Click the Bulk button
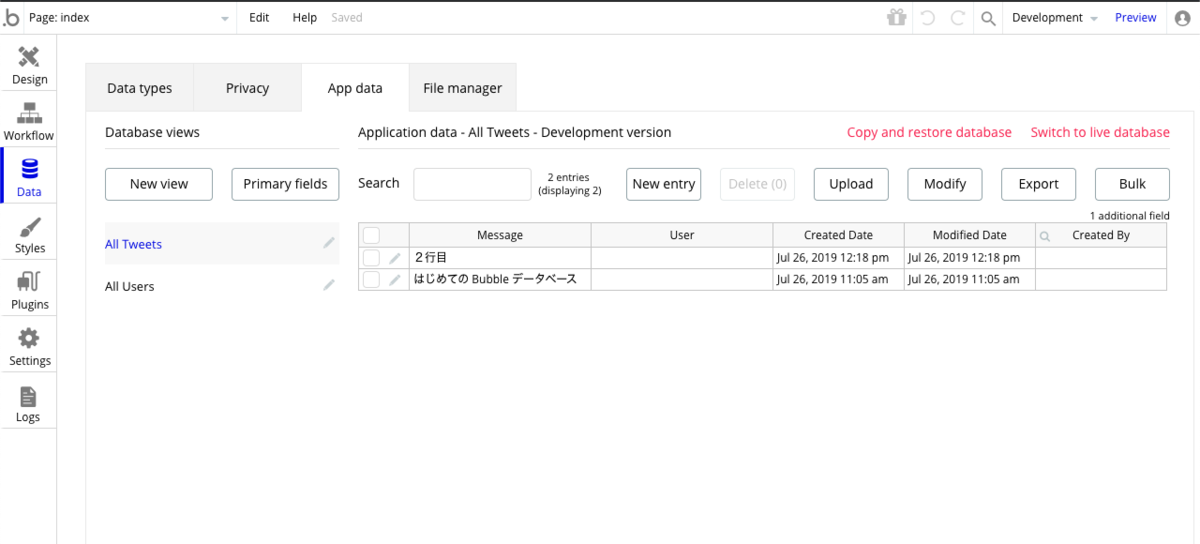The width and height of the screenshot is (1200, 544). point(1132,184)
